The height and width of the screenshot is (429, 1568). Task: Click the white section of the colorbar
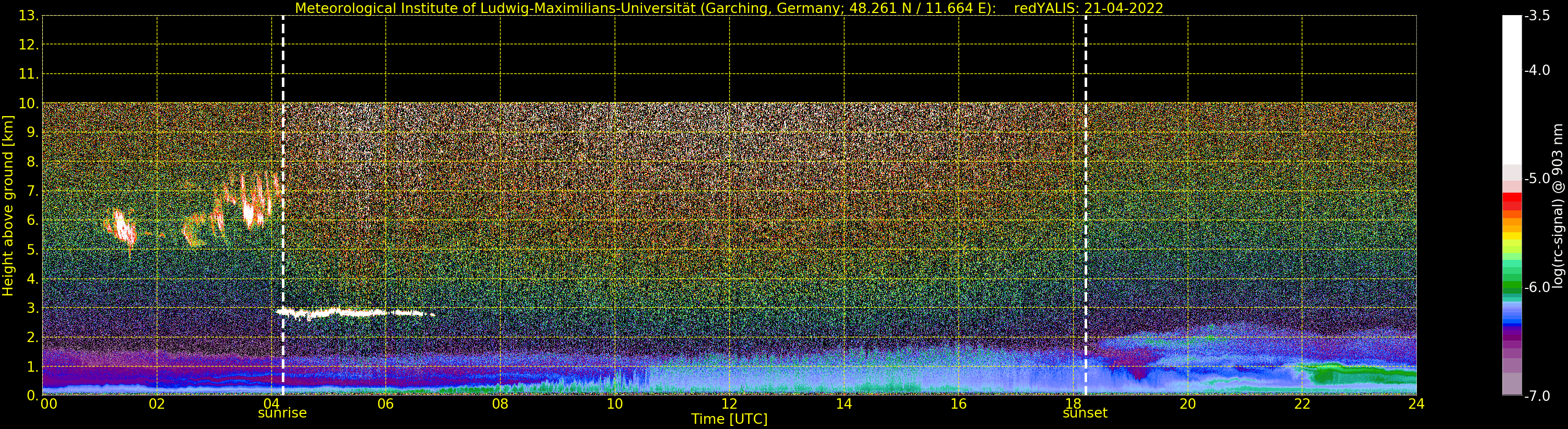1512,90
